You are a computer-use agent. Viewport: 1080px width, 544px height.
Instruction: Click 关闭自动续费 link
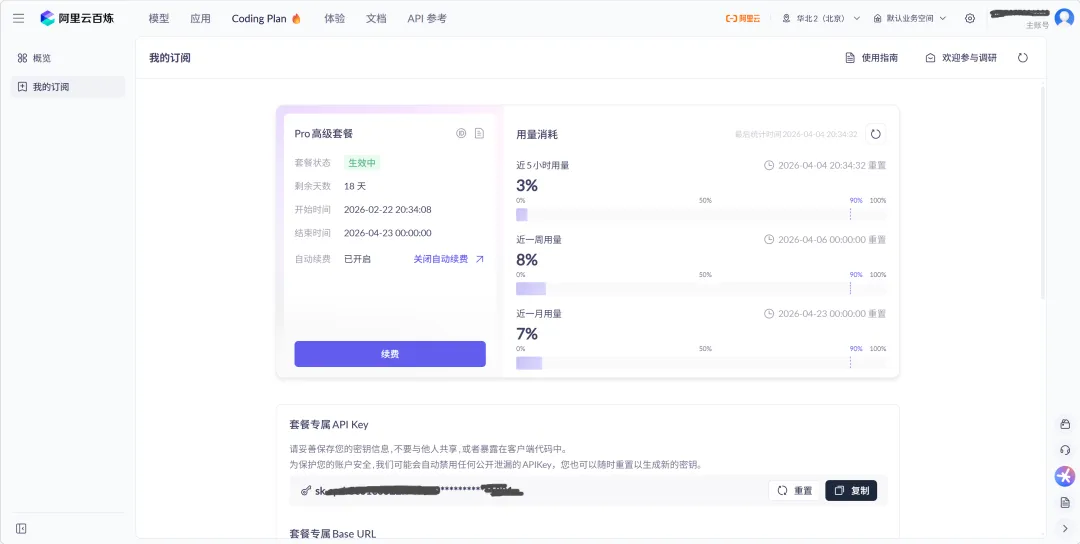(x=448, y=259)
